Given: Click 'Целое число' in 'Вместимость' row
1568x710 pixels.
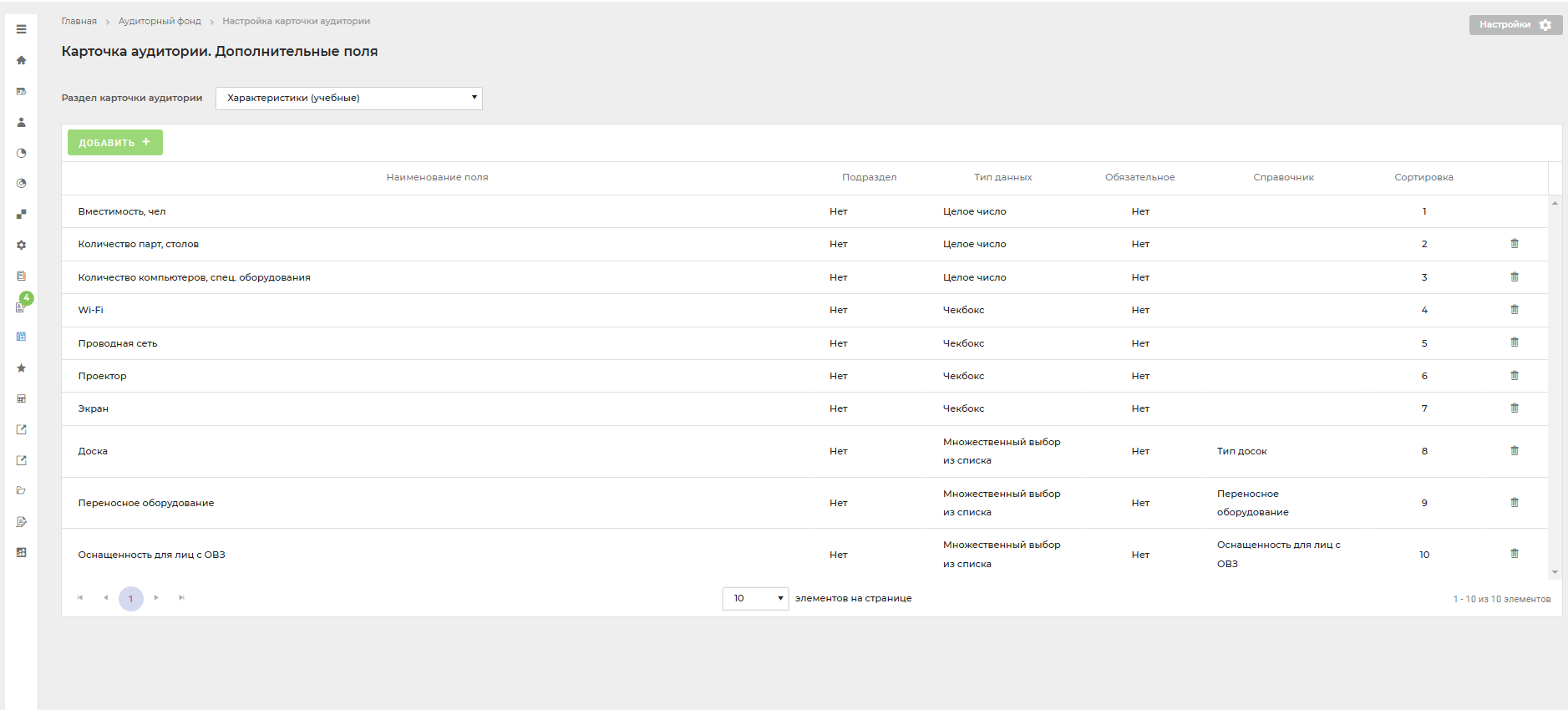Looking at the screenshot, I should pyautogui.click(x=975, y=211).
